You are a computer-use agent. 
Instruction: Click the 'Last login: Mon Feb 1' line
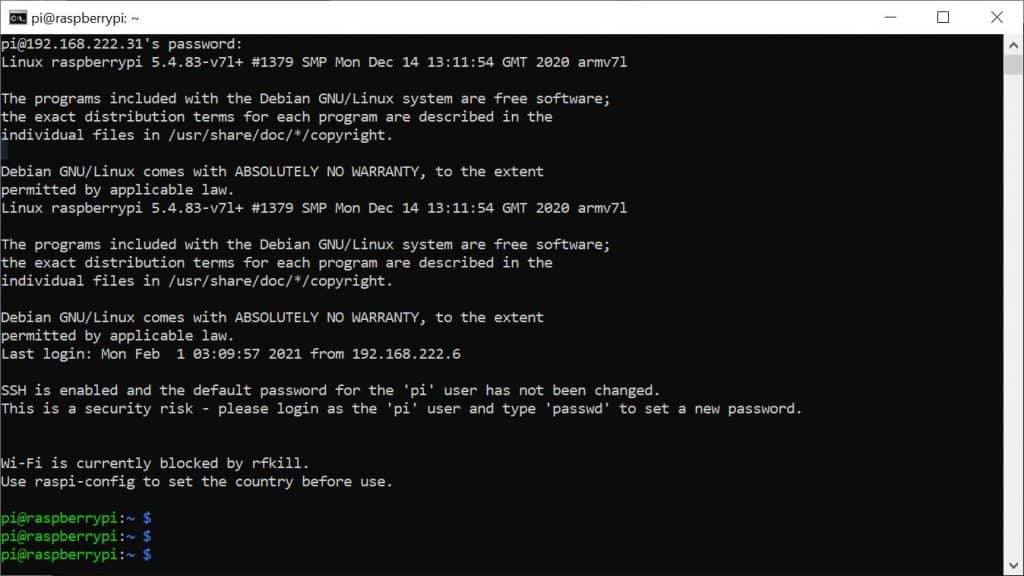click(x=231, y=353)
